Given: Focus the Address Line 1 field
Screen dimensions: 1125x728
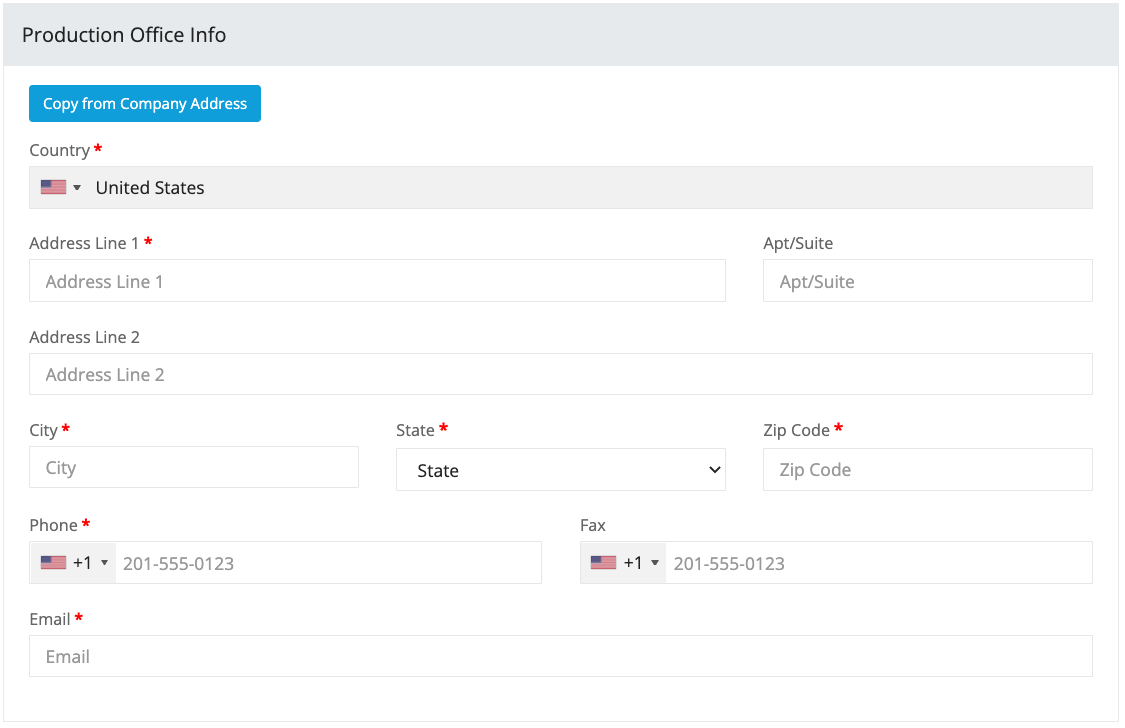Looking at the screenshot, I should tap(377, 281).
